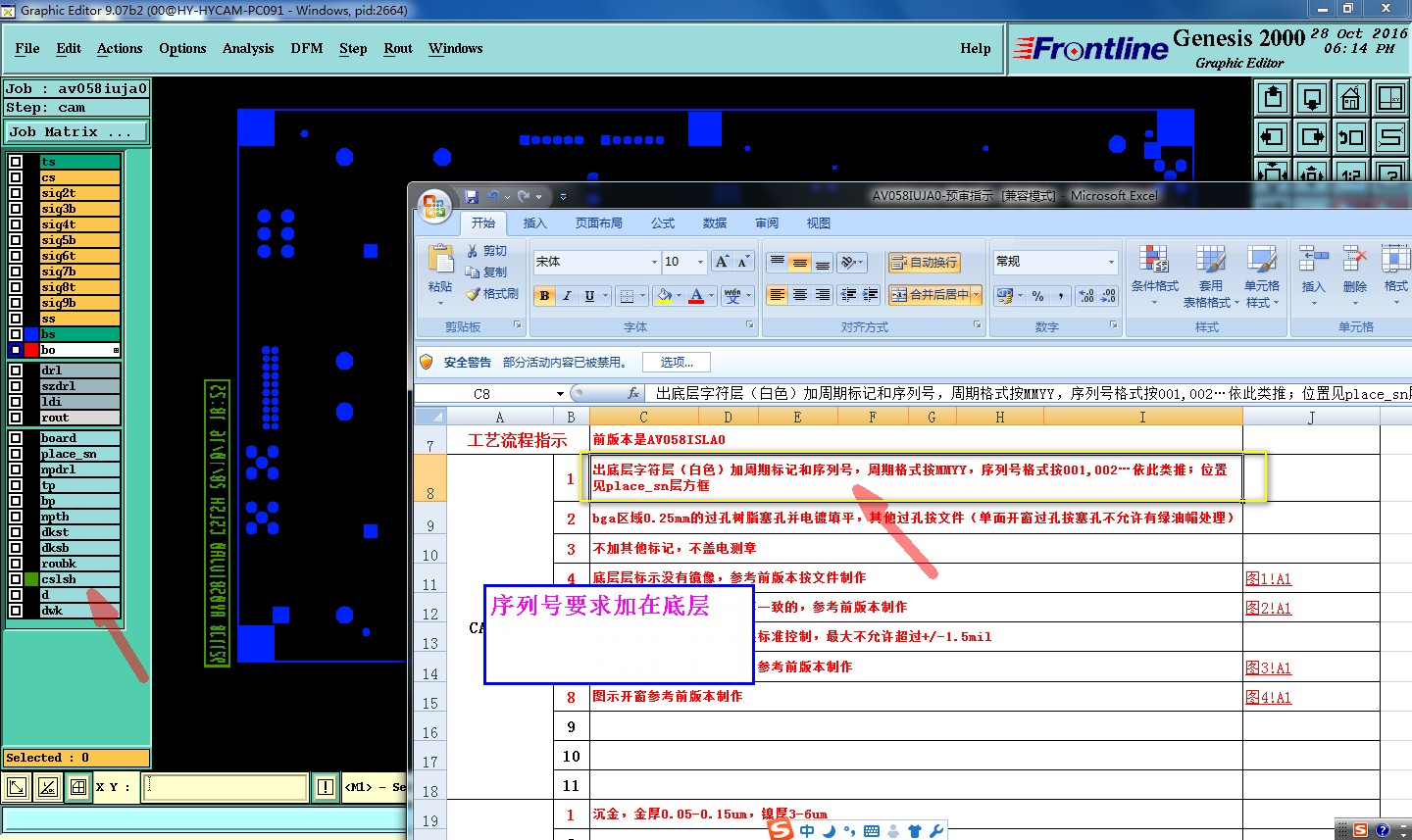The image size is (1412, 840).
Task: Open the Undo history dropdown arrow
Action: (x=508, y=197)
